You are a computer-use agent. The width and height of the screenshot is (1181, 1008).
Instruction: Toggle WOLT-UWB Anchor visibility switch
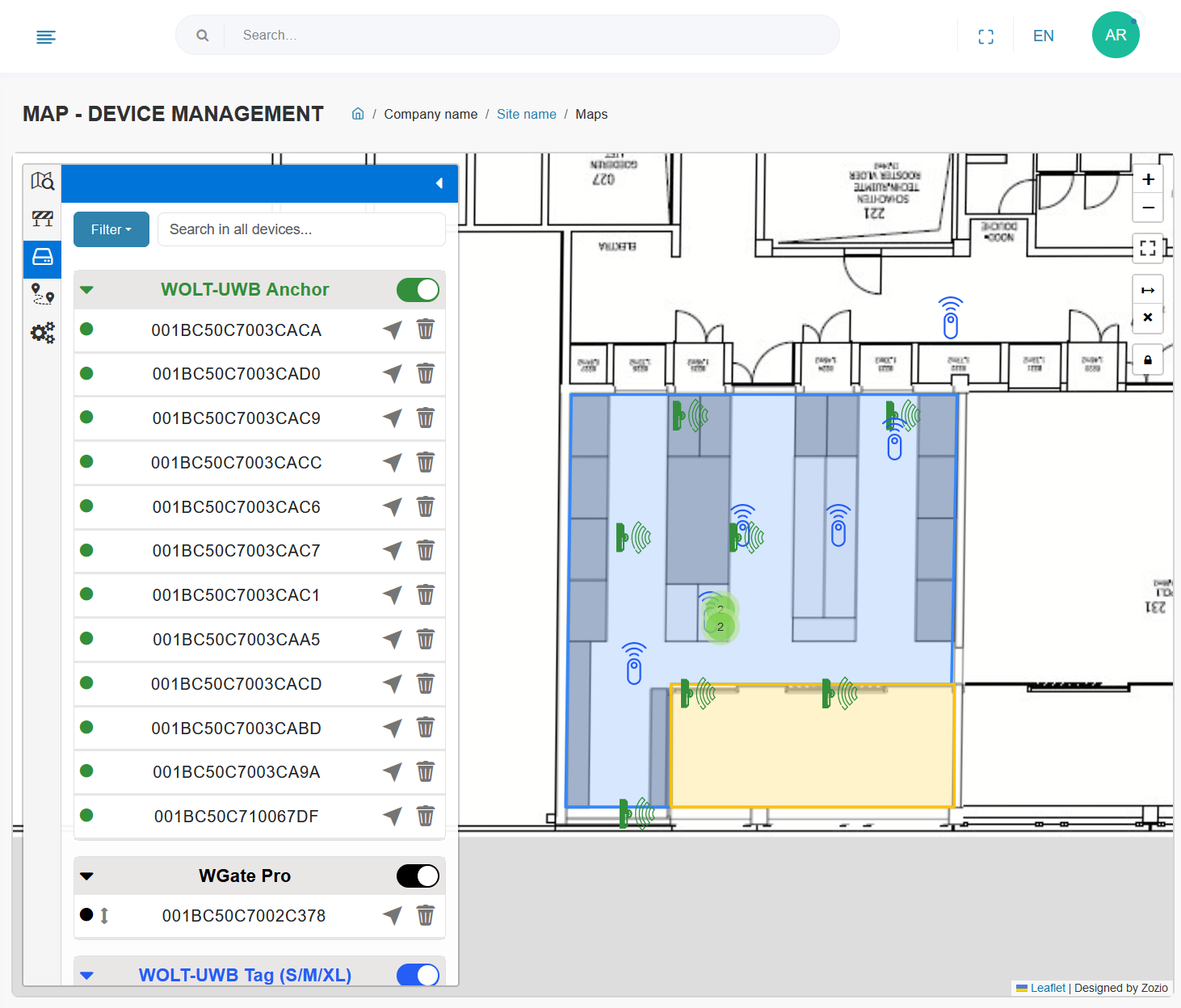point(418,290)
